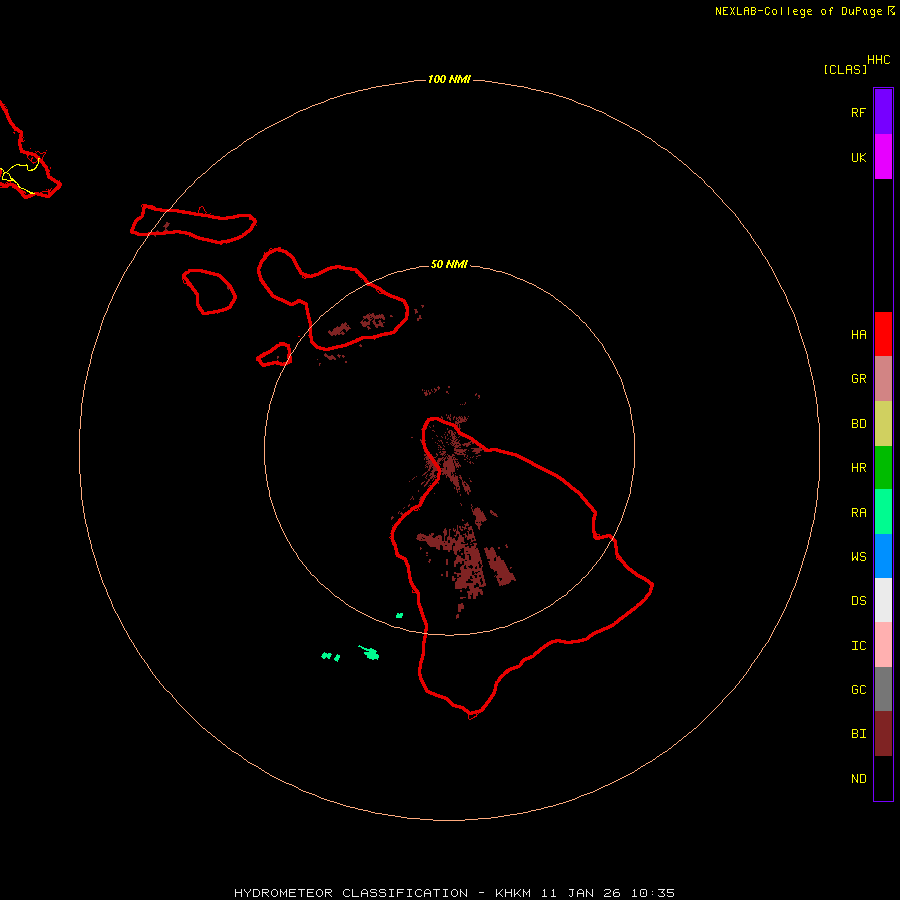Click the HHC product label
The width and height of the screenshot is (900, 900).
coord(879,60)
